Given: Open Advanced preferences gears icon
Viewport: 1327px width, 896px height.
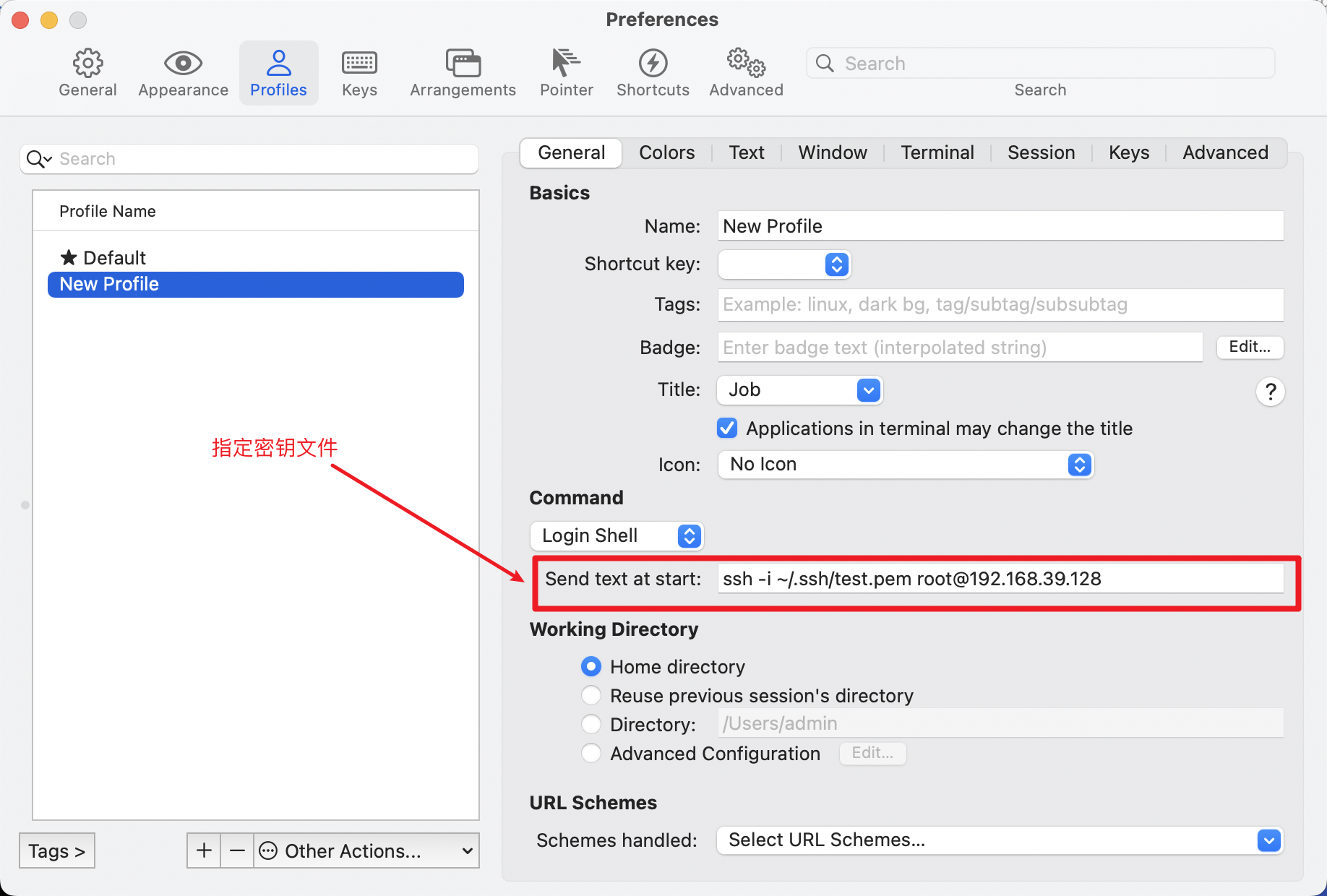Looking at the screenshot, I should click(746, 64).
